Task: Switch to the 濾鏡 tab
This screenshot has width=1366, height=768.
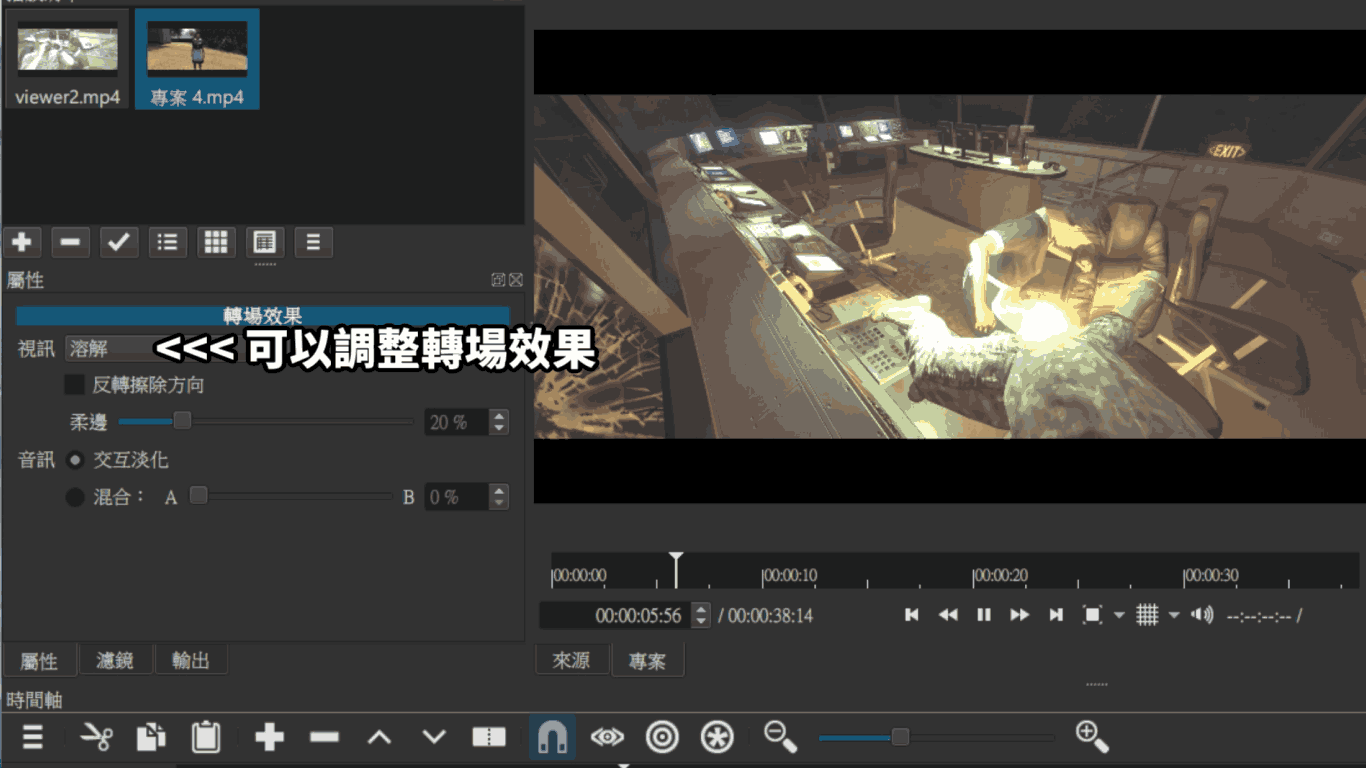Action: 115,660
